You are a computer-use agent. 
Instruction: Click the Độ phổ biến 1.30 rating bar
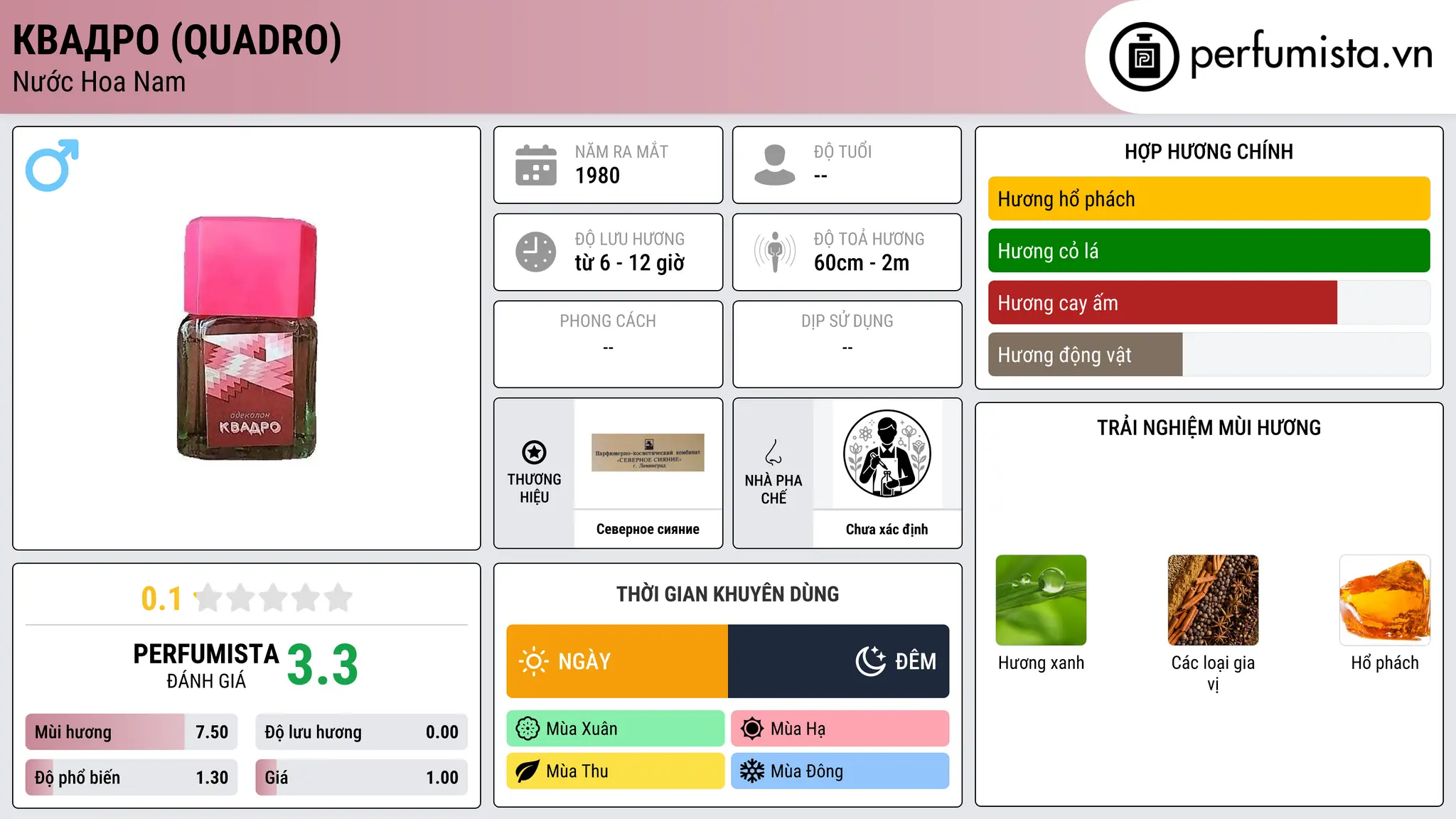132,778
